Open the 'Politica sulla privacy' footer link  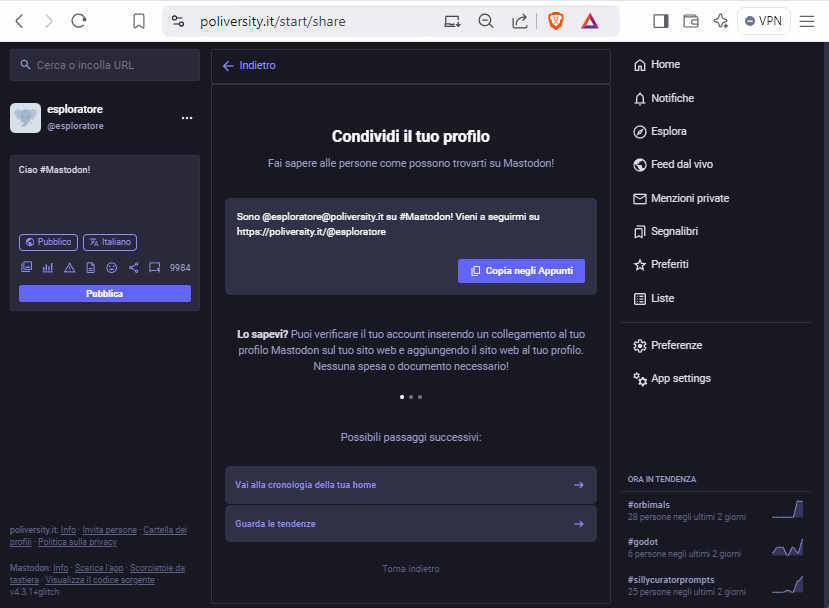(77, 542)
